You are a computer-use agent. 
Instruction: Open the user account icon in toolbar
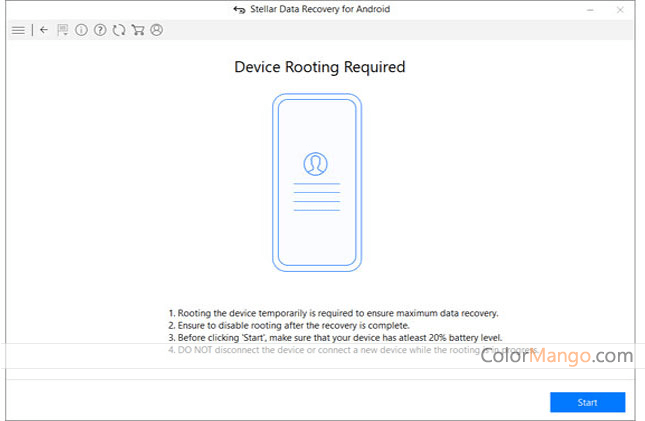pyautogui.click(x=156, y=30)
